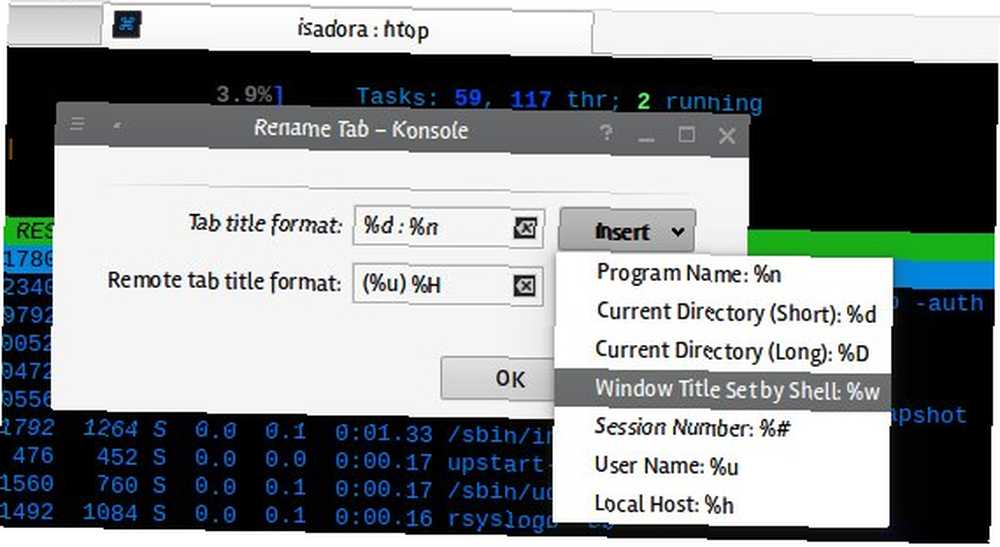Viewport: 1000px width, 547px height.
Task: Open the Insert dropdown button
Action: 628,231
